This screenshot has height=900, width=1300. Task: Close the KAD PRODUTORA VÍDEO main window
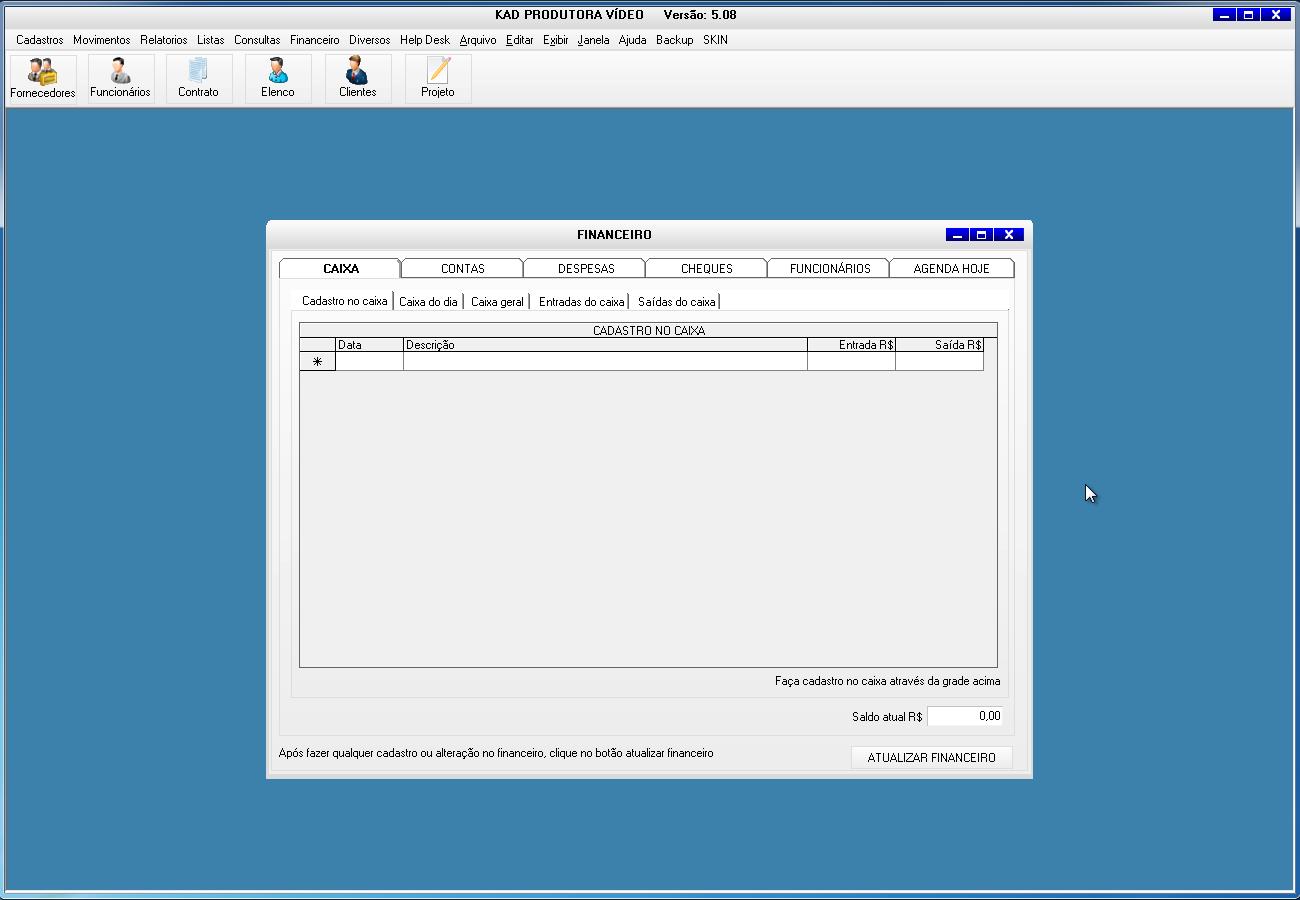pos(1275,15)
